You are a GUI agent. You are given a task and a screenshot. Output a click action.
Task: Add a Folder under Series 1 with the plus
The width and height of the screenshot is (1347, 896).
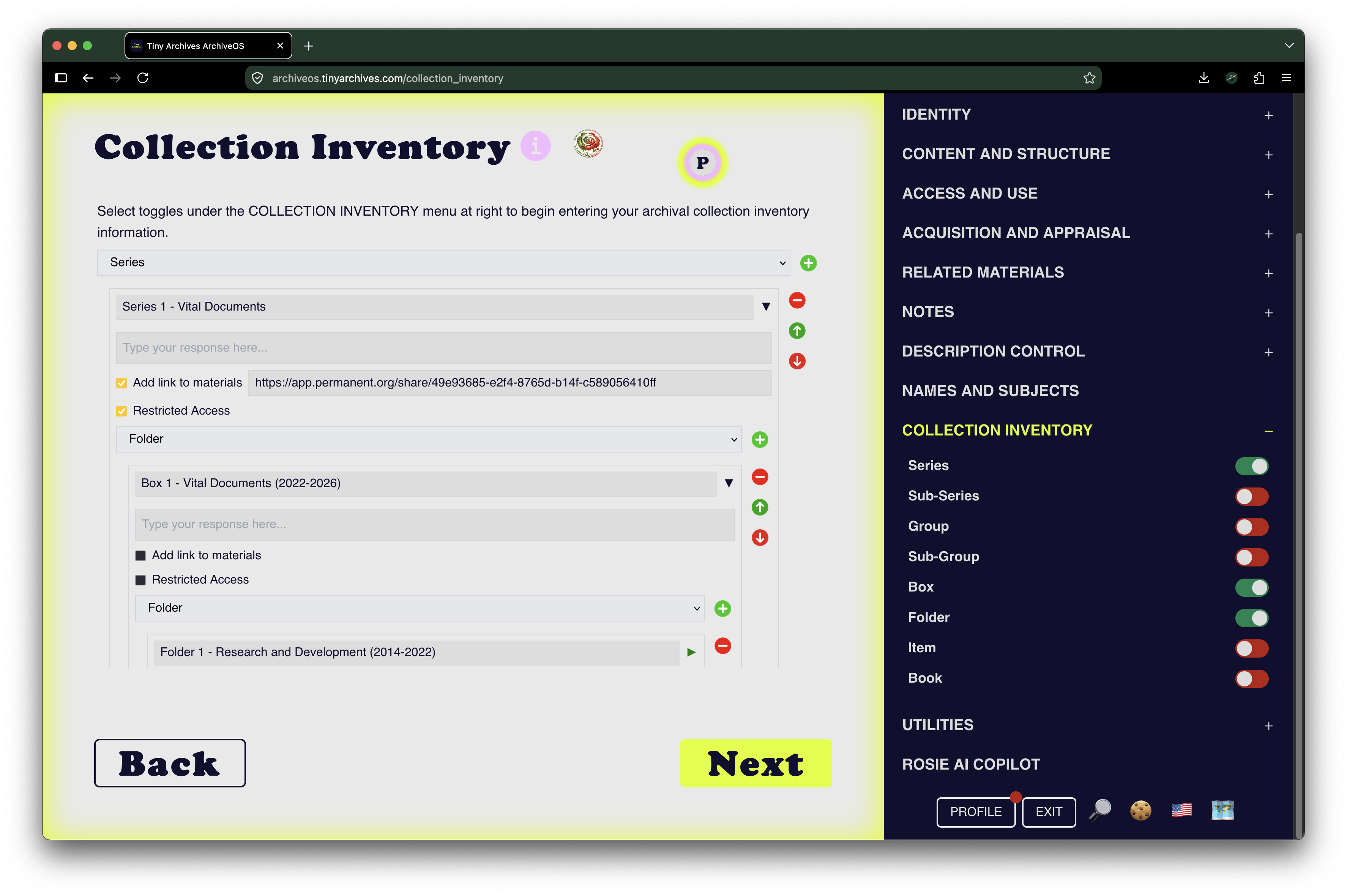point(759,439)
